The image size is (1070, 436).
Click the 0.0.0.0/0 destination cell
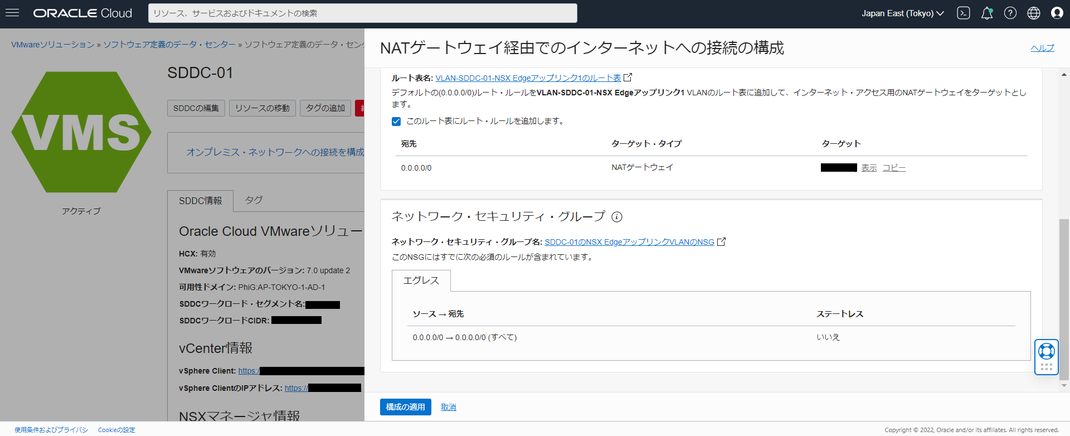click(x=414, y=168)
